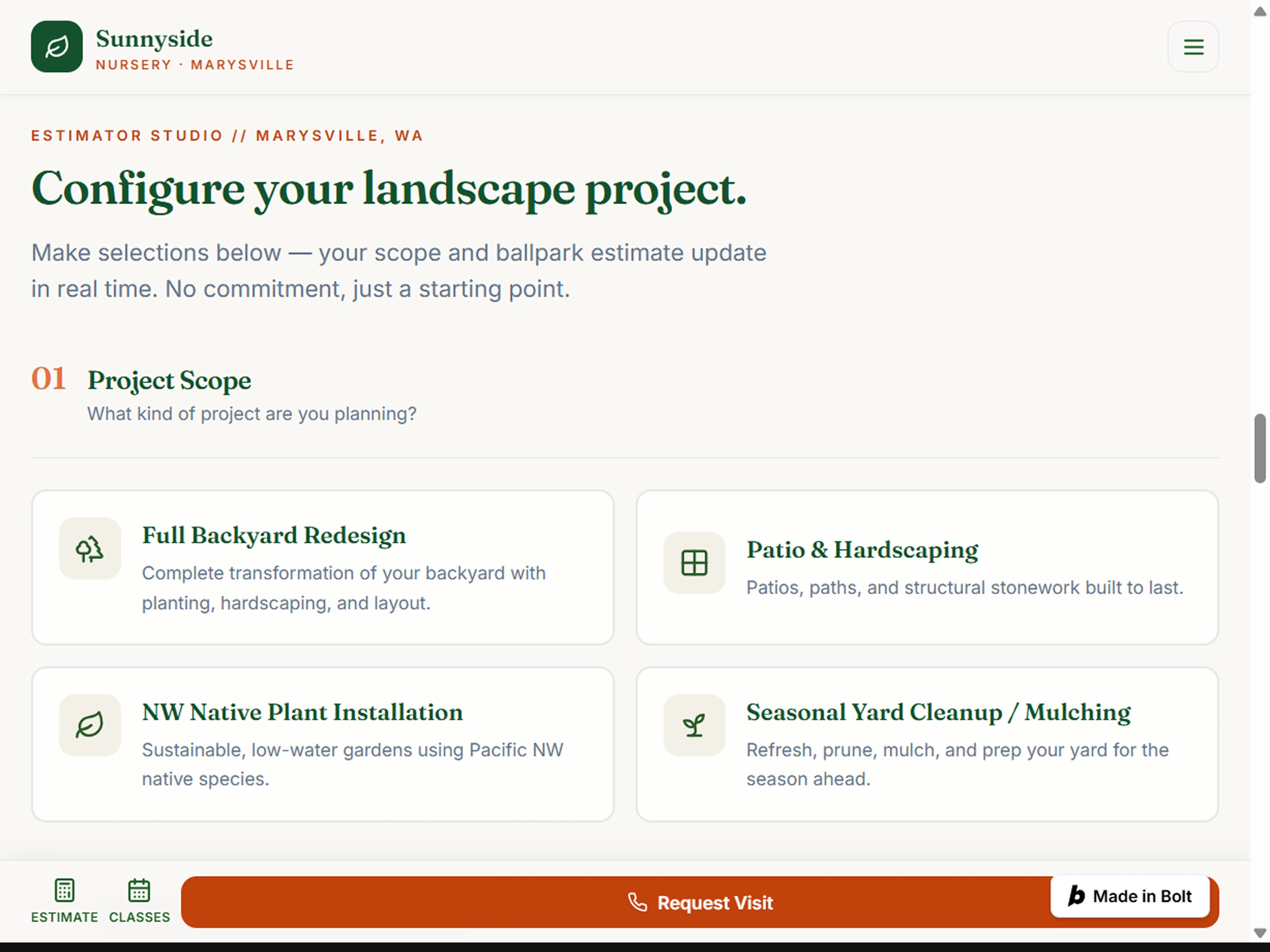Switch to the CLASSES tab label
This screenshot has height=952, width=1270.
point(139,917)
